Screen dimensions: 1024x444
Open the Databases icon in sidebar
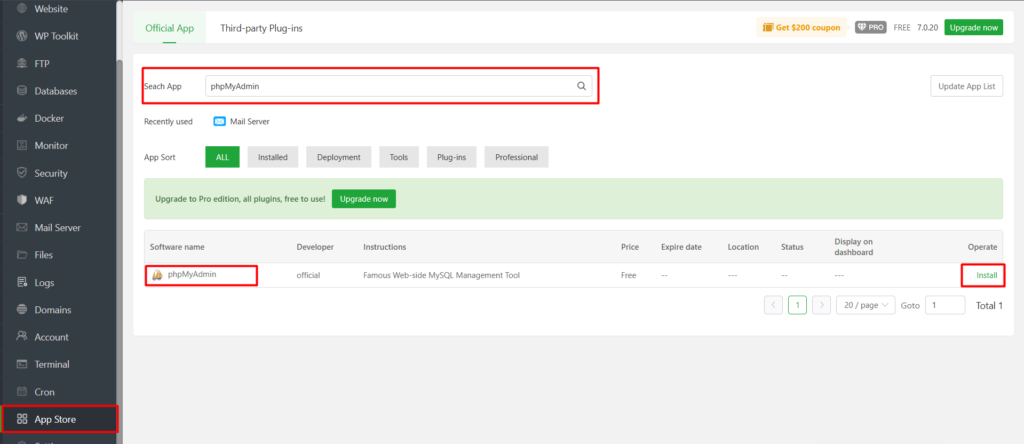click(22, 91)
